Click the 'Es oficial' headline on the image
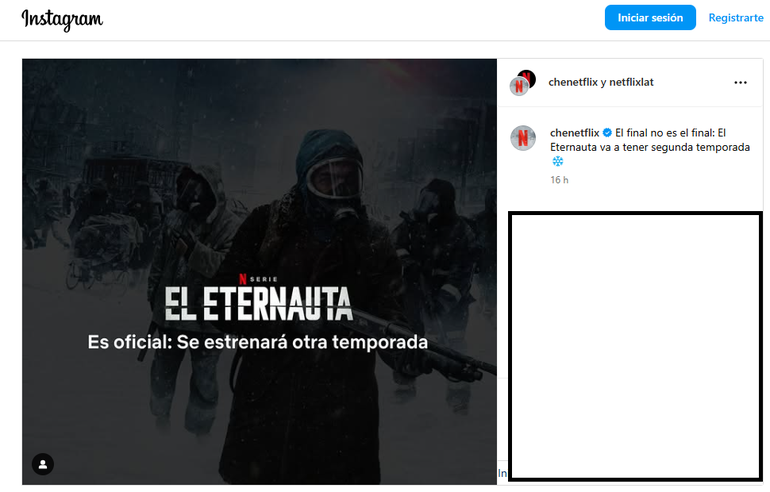The image size is (770, 492). 258,342
